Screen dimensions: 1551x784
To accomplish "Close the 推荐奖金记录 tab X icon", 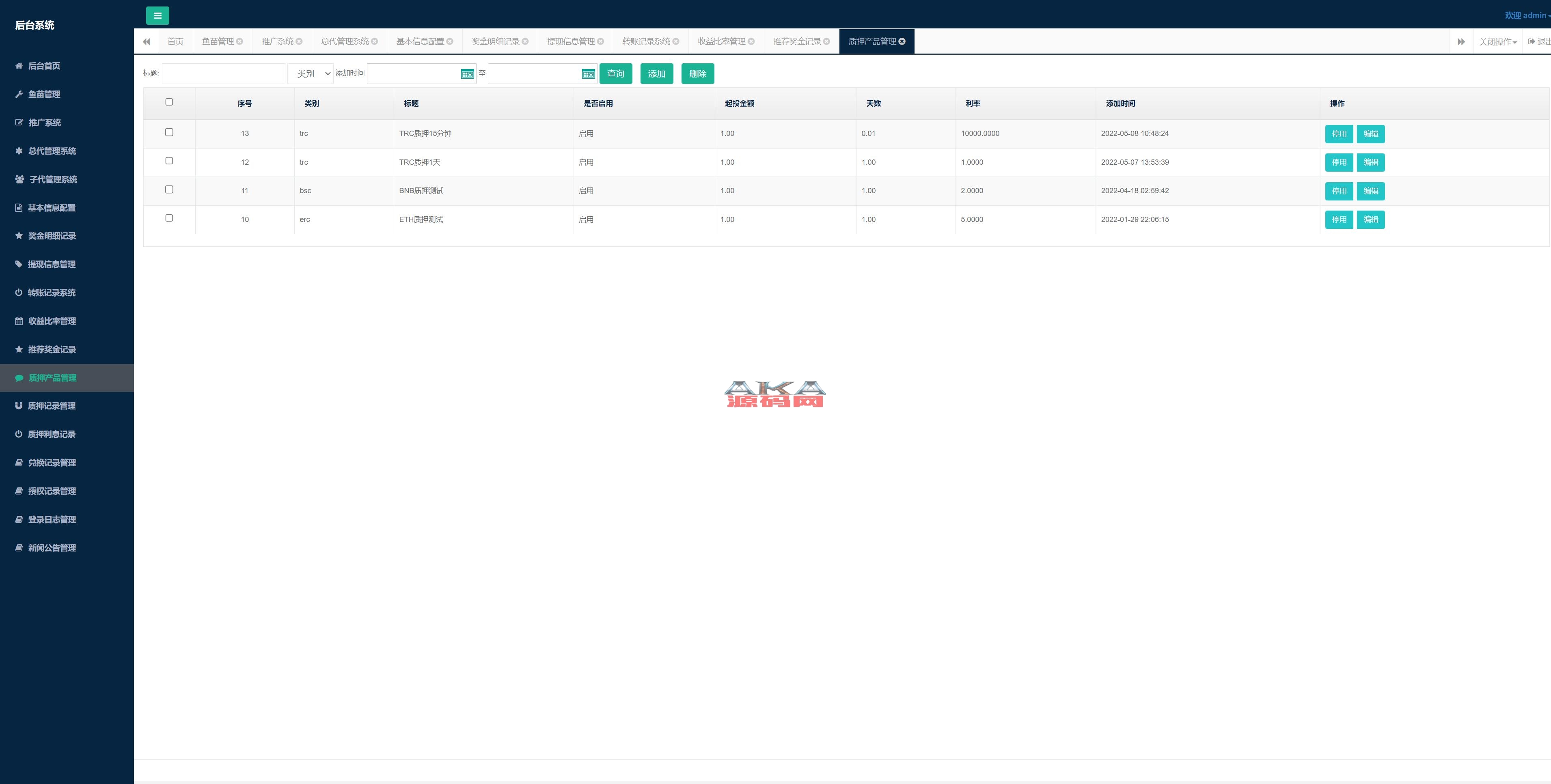I will (827, 41).
